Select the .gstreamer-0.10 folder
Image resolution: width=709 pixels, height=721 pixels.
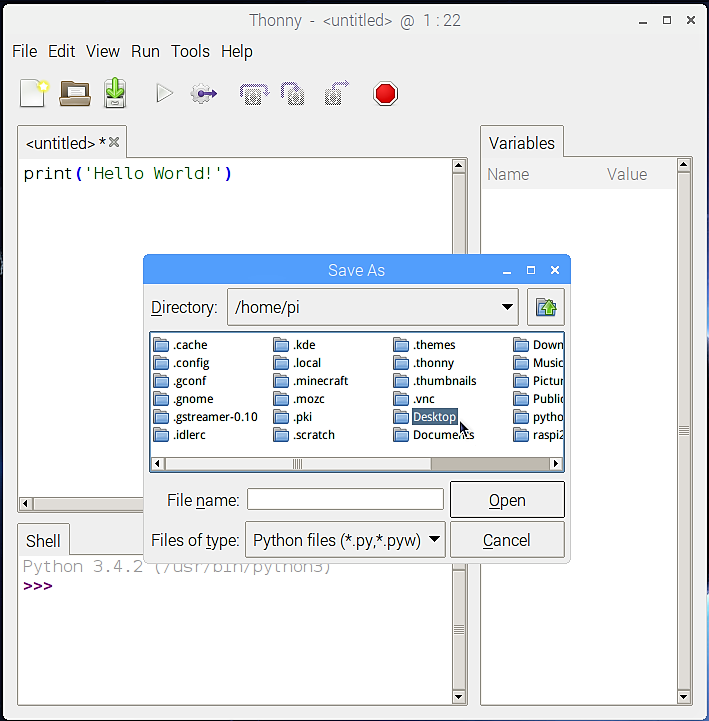(206, 417)
